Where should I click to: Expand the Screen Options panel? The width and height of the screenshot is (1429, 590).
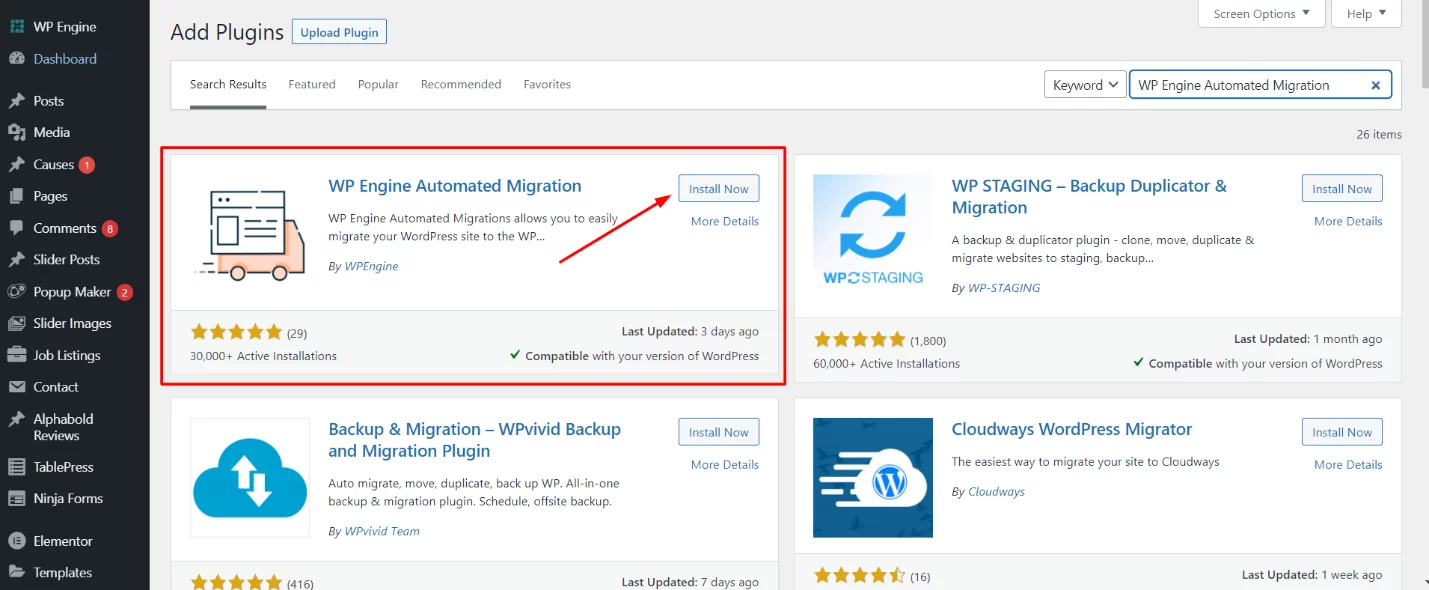[x=1262, y=13]
